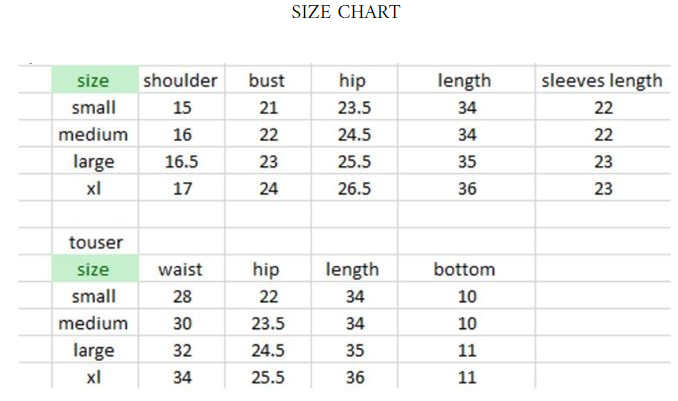Image resolution: width=678 pixels, height=401 pixels.
Task: Click the large waist value 32
Action: [x=181, y=350]
